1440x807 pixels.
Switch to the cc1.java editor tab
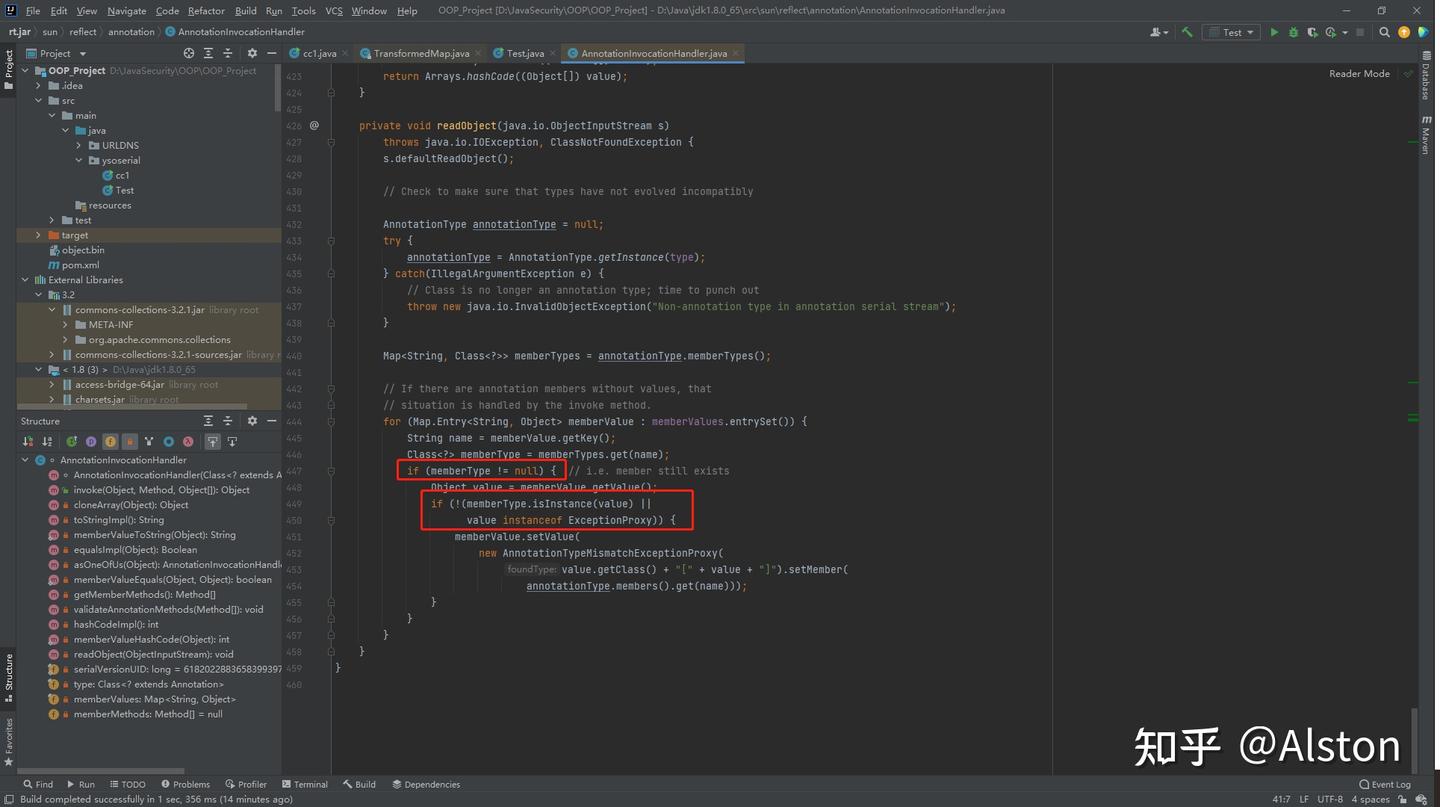click(319, 53)
